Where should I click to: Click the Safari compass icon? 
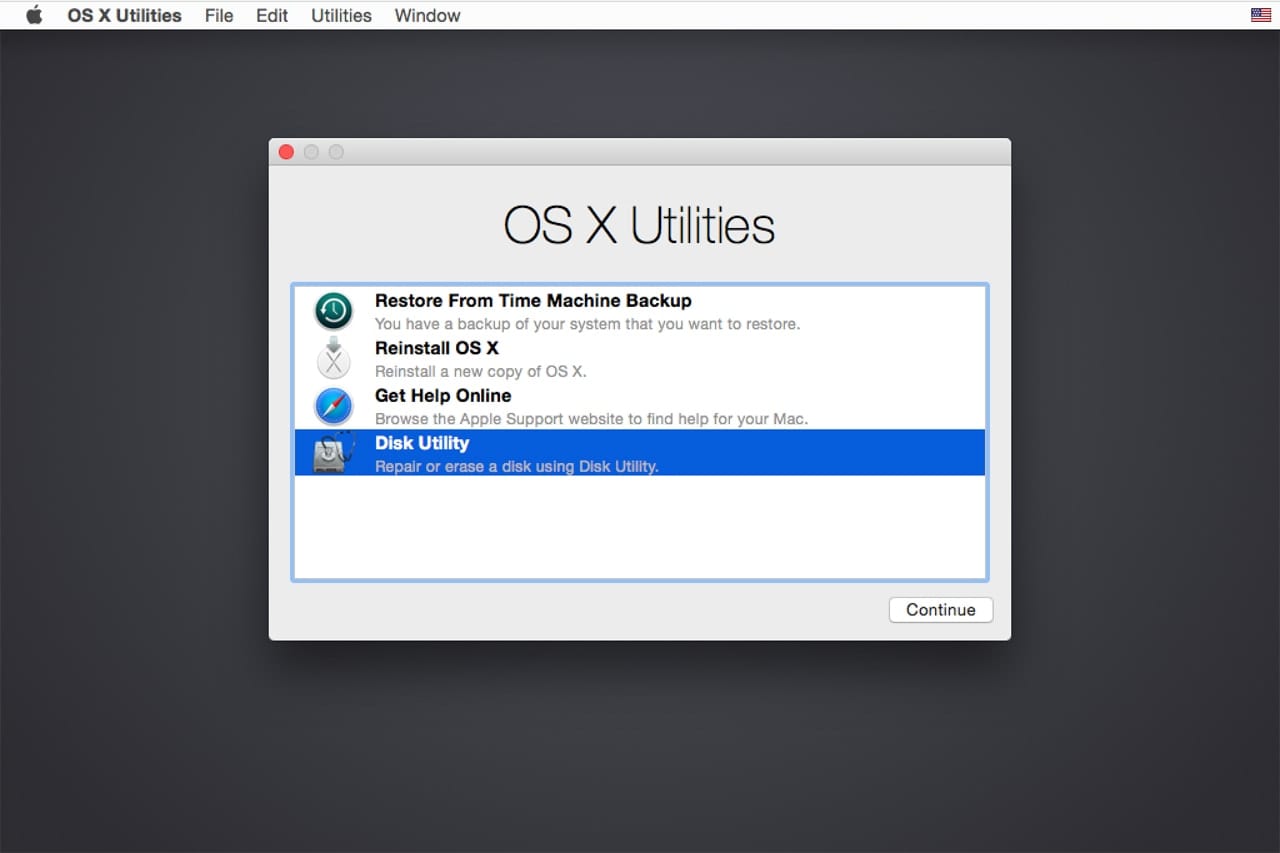(333, 406)
